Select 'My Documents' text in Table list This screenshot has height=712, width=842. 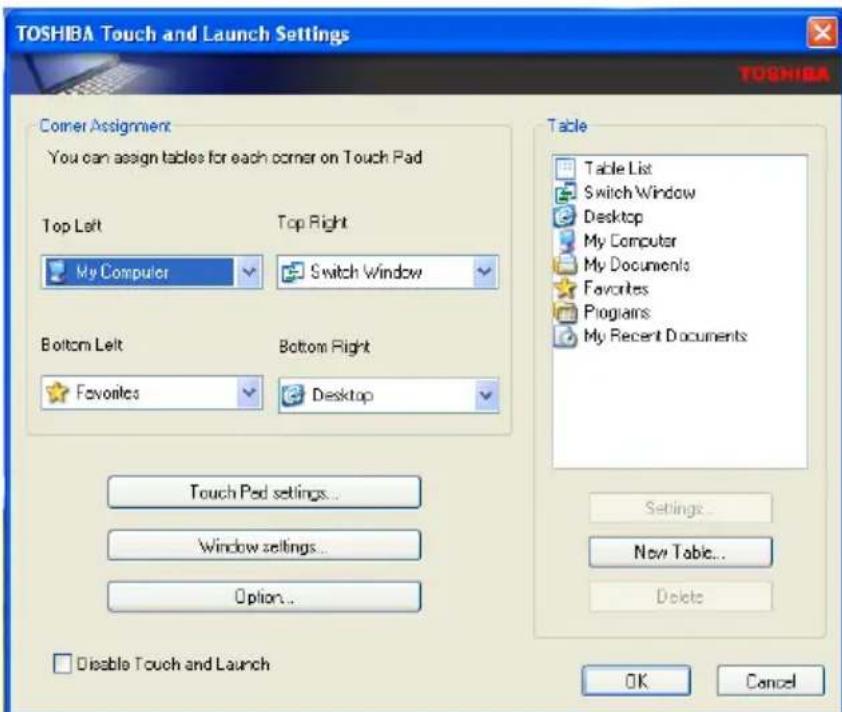pyautogui.click(x=636, y=265)
